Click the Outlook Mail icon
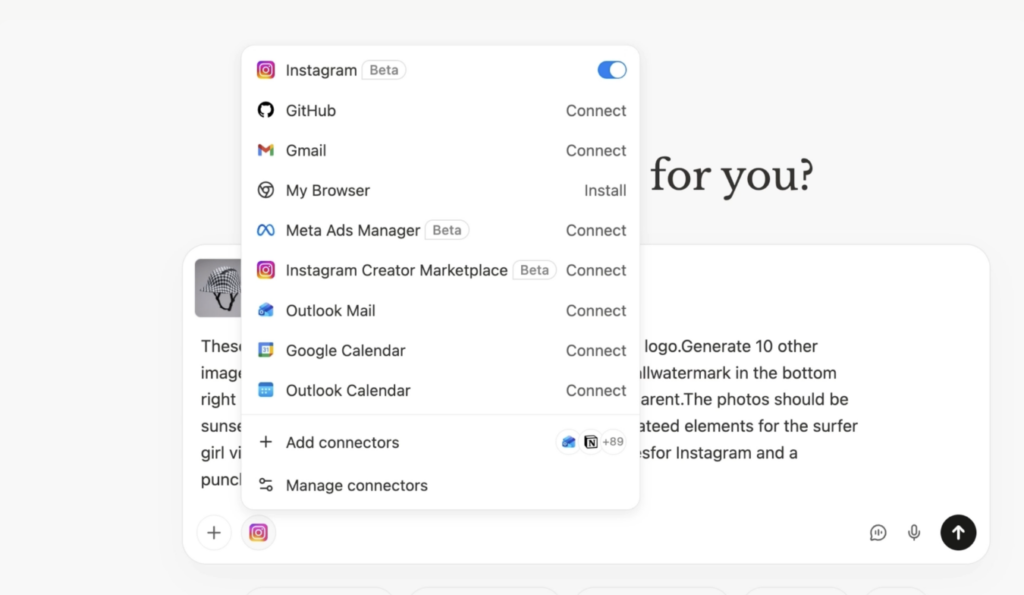 tap(266, 310)
